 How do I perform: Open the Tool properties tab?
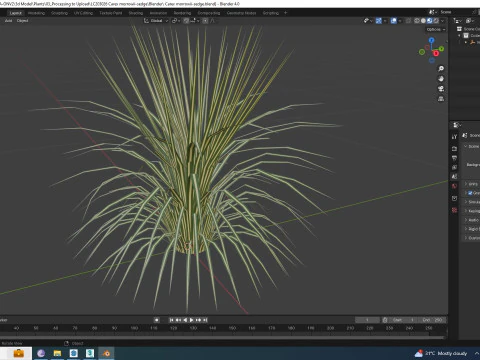454,137
